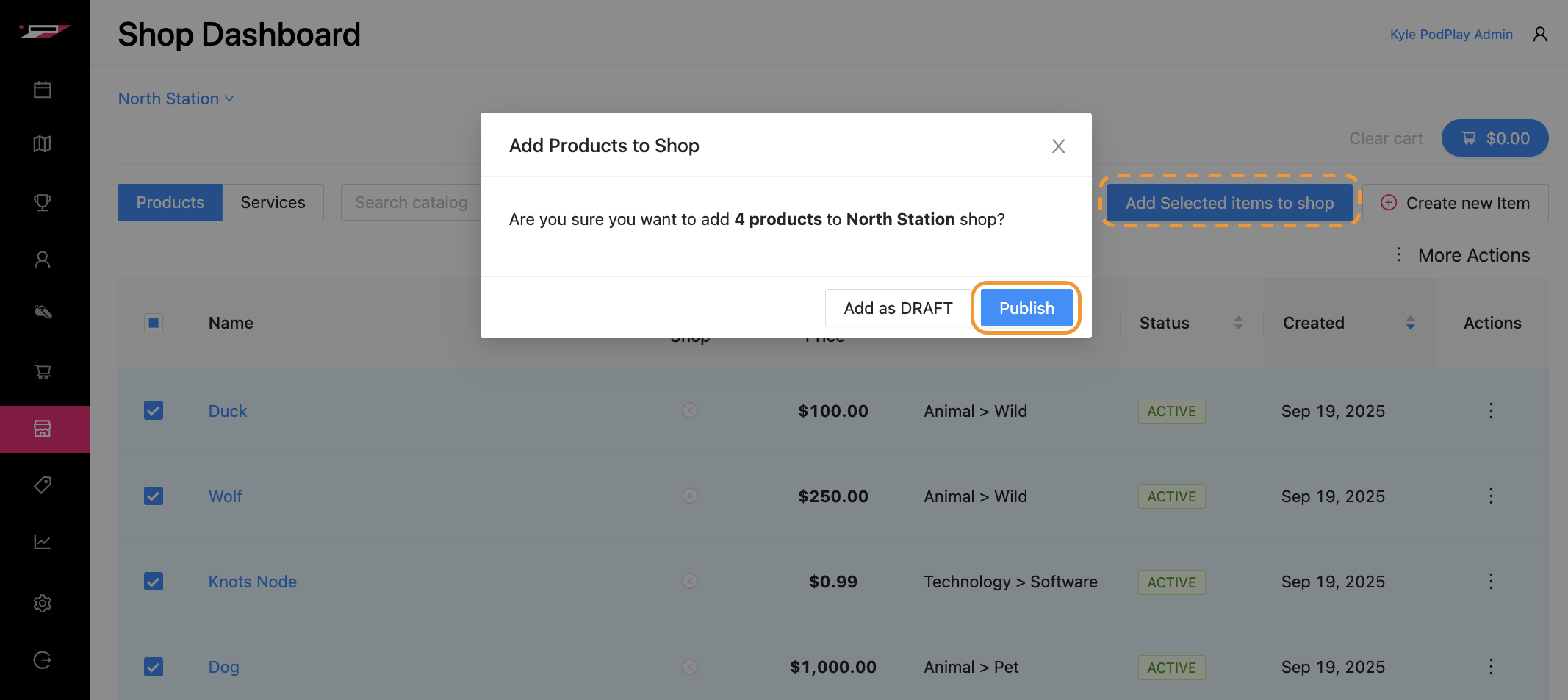This screenshot has width=1568, height=700.
Task: Open the shopping cart sidebar icon
Action: click(x=43, y=372)
